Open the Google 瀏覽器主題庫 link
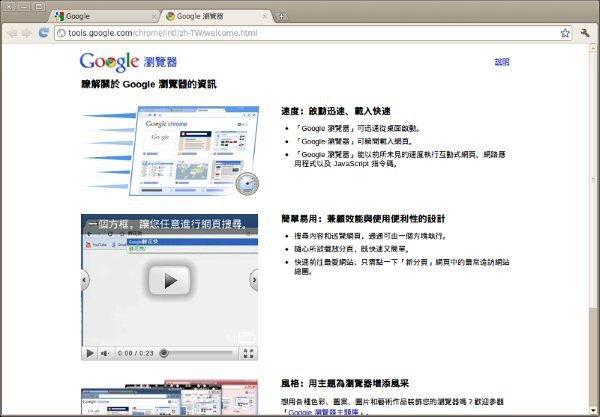The image size is (600, 417). click(323, 412)
